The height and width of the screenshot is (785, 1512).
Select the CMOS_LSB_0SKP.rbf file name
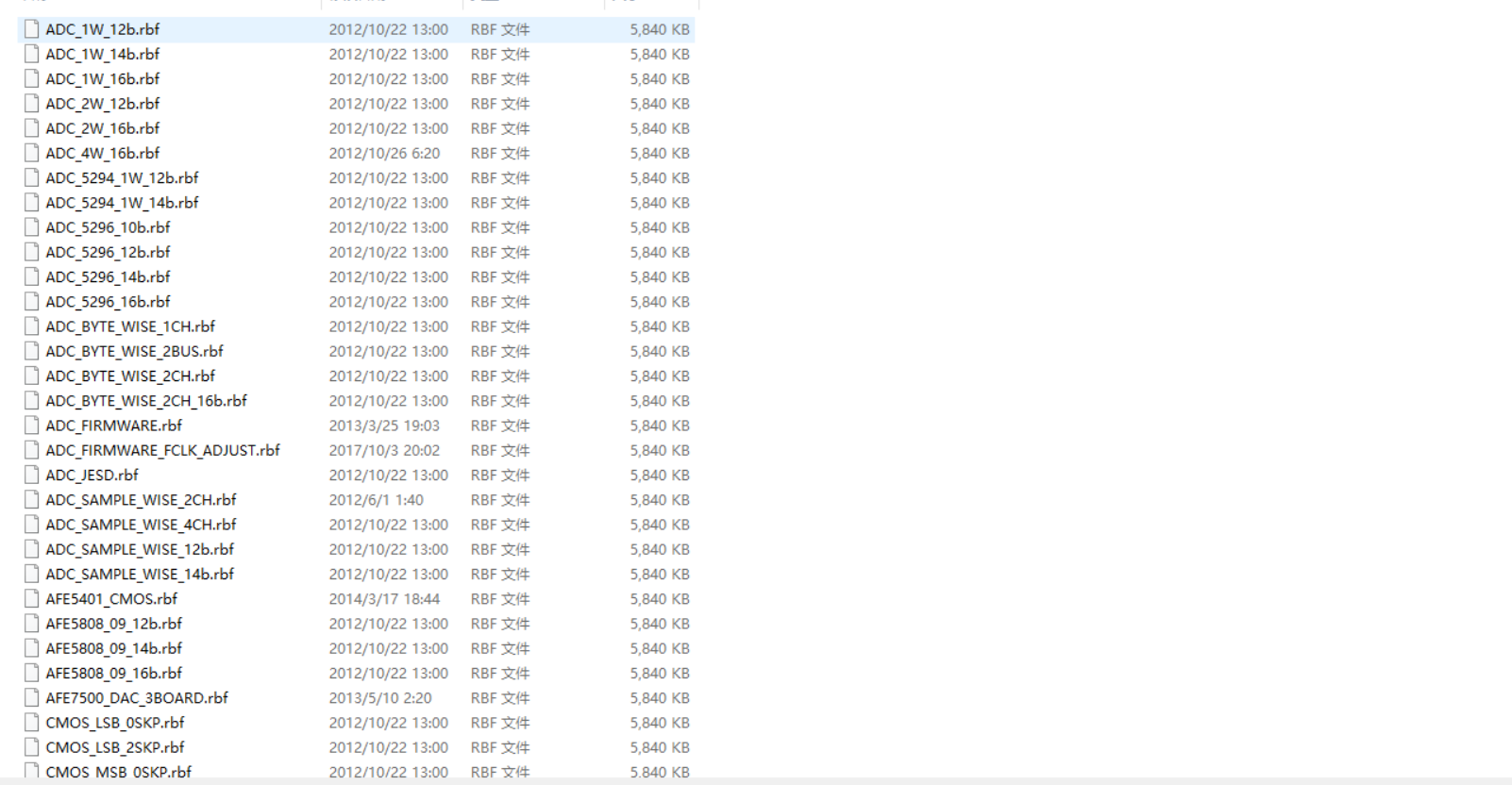pyautogui.click(x=115, y=723)
